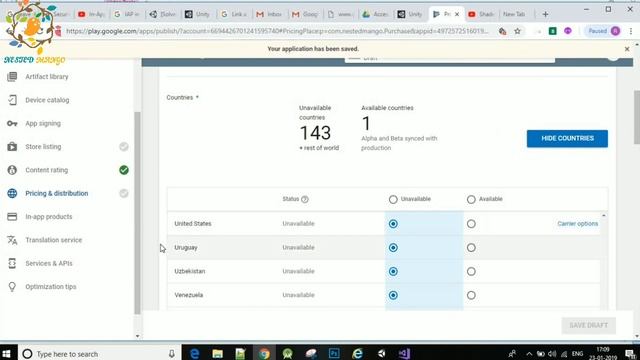This screenshot has width=640, height=360.
Task: Click the purple extension icon in toolbar
Action: click(568, 31)
